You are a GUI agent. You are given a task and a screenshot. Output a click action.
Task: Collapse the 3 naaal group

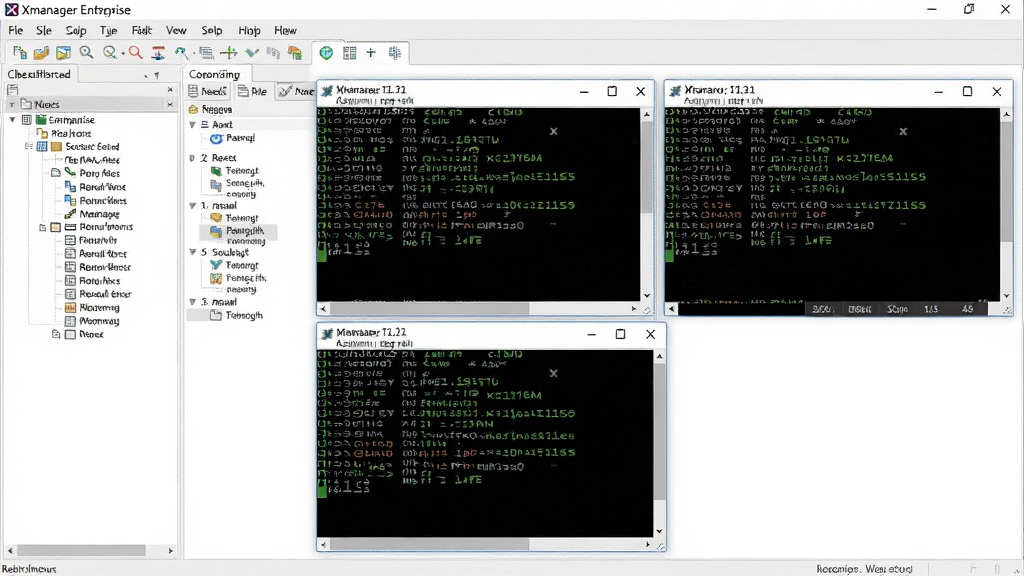193,302
